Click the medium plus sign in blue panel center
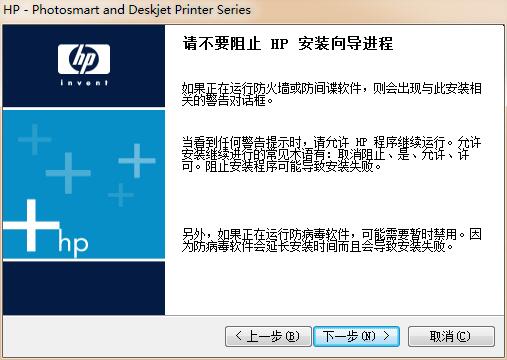Screen dimensions: 507x360 point(68,173)
